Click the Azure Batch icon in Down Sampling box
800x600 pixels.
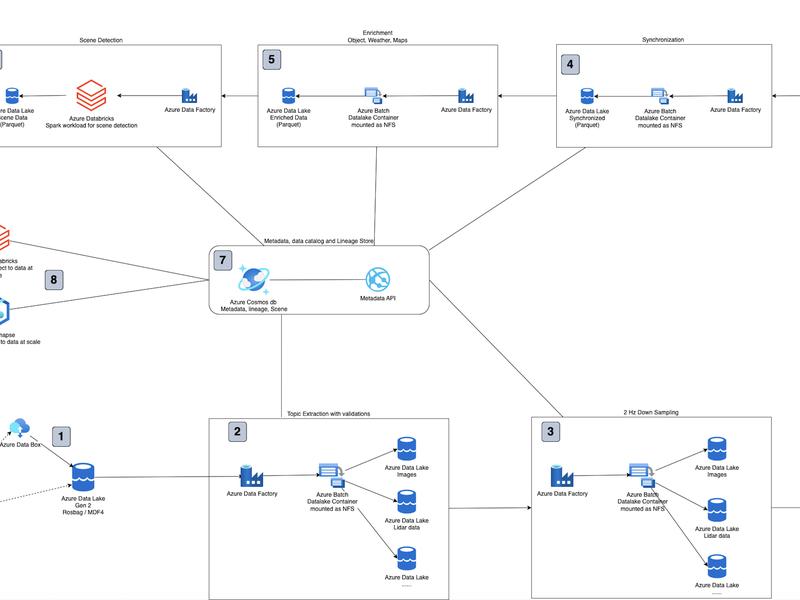[642, 476]
